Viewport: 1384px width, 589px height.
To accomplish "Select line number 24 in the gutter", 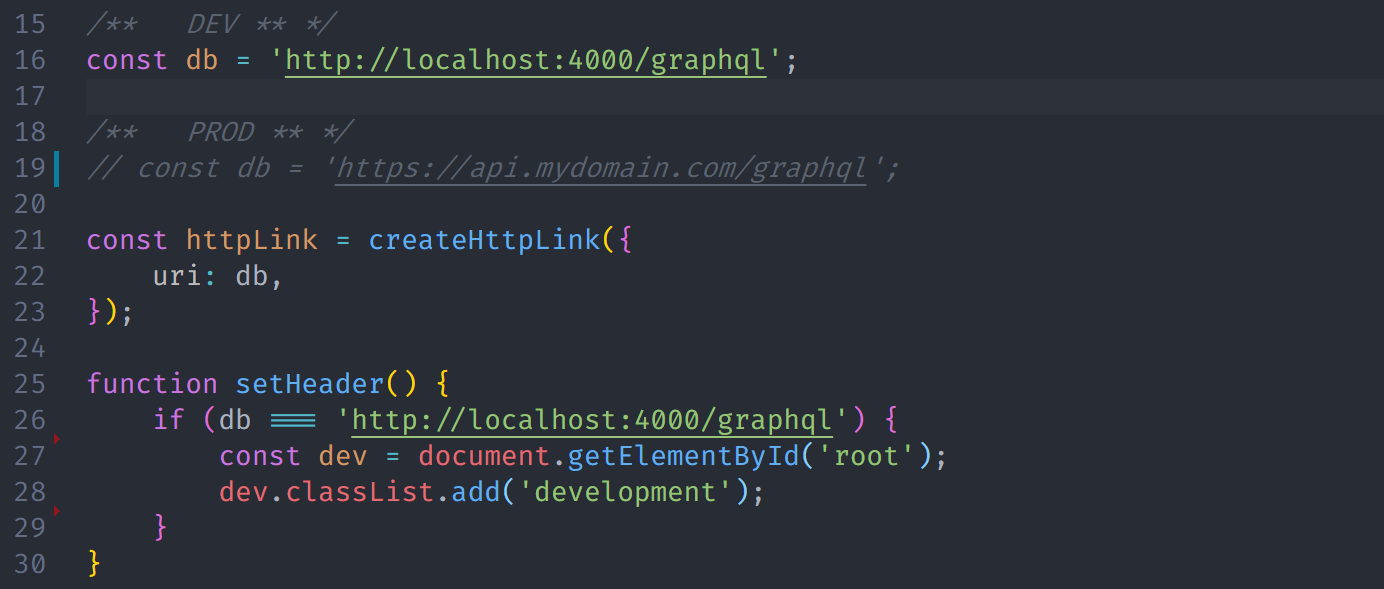I will click(31, 348).
